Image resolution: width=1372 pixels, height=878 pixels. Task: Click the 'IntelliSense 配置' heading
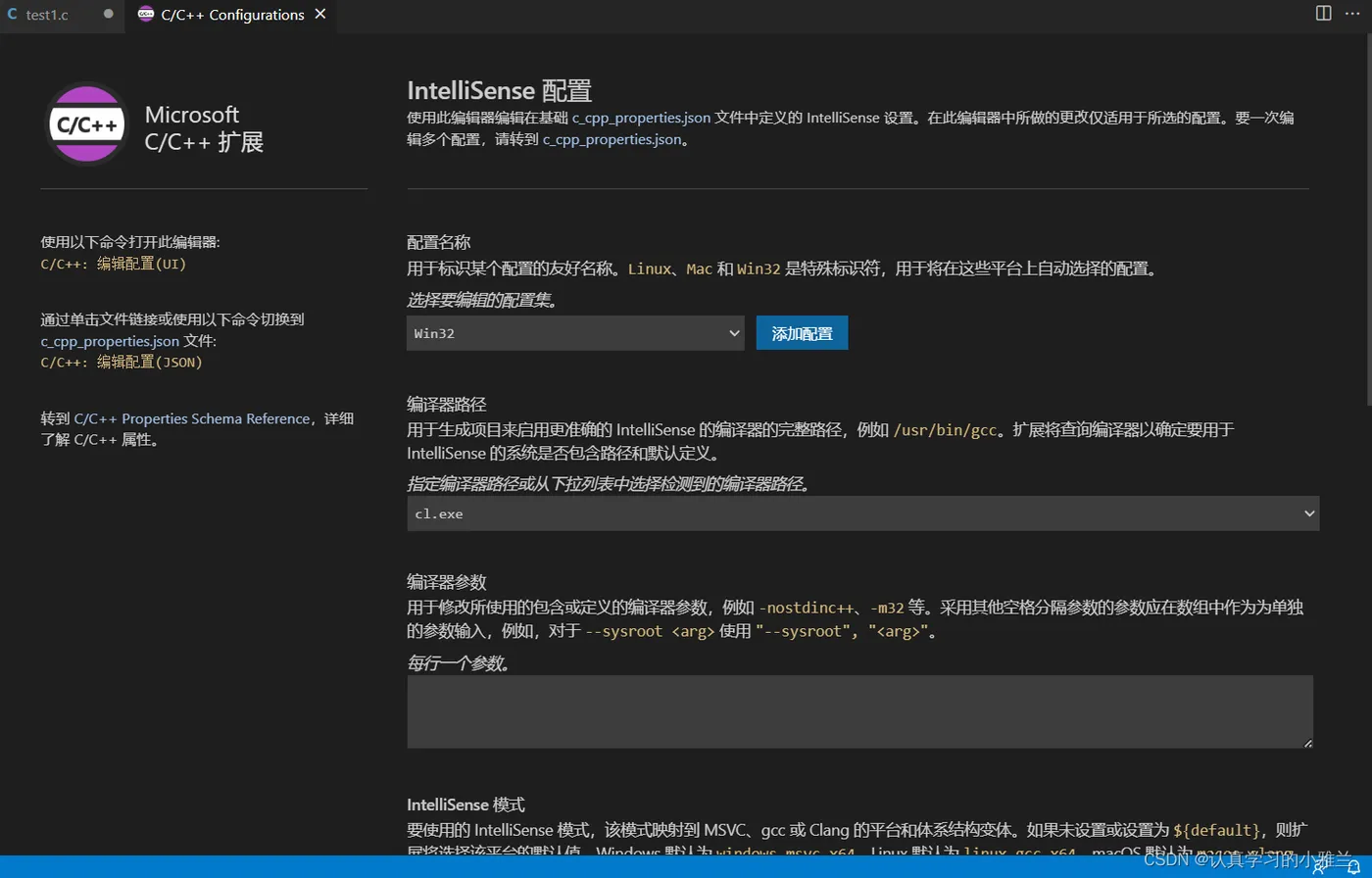tap(500, 92)
